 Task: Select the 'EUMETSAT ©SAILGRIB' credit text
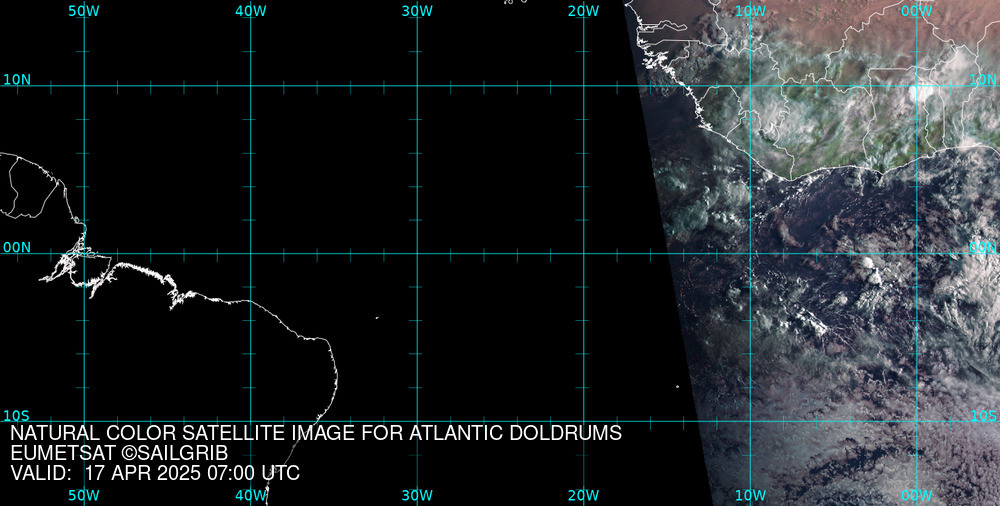[119, 453]
